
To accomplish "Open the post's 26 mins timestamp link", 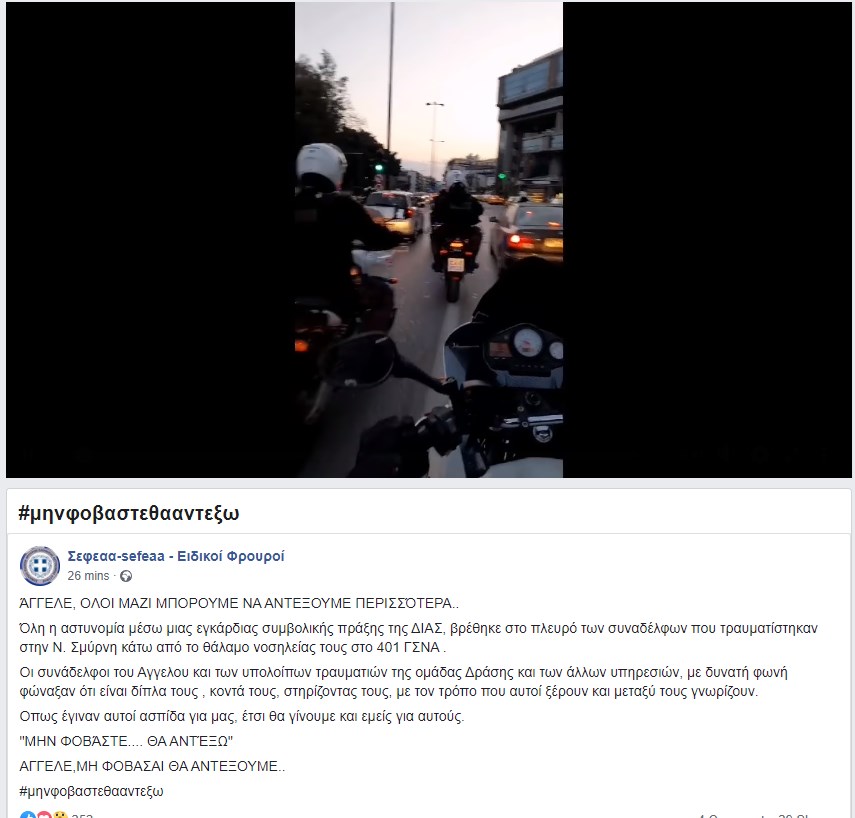I will [x=88, y=576].
